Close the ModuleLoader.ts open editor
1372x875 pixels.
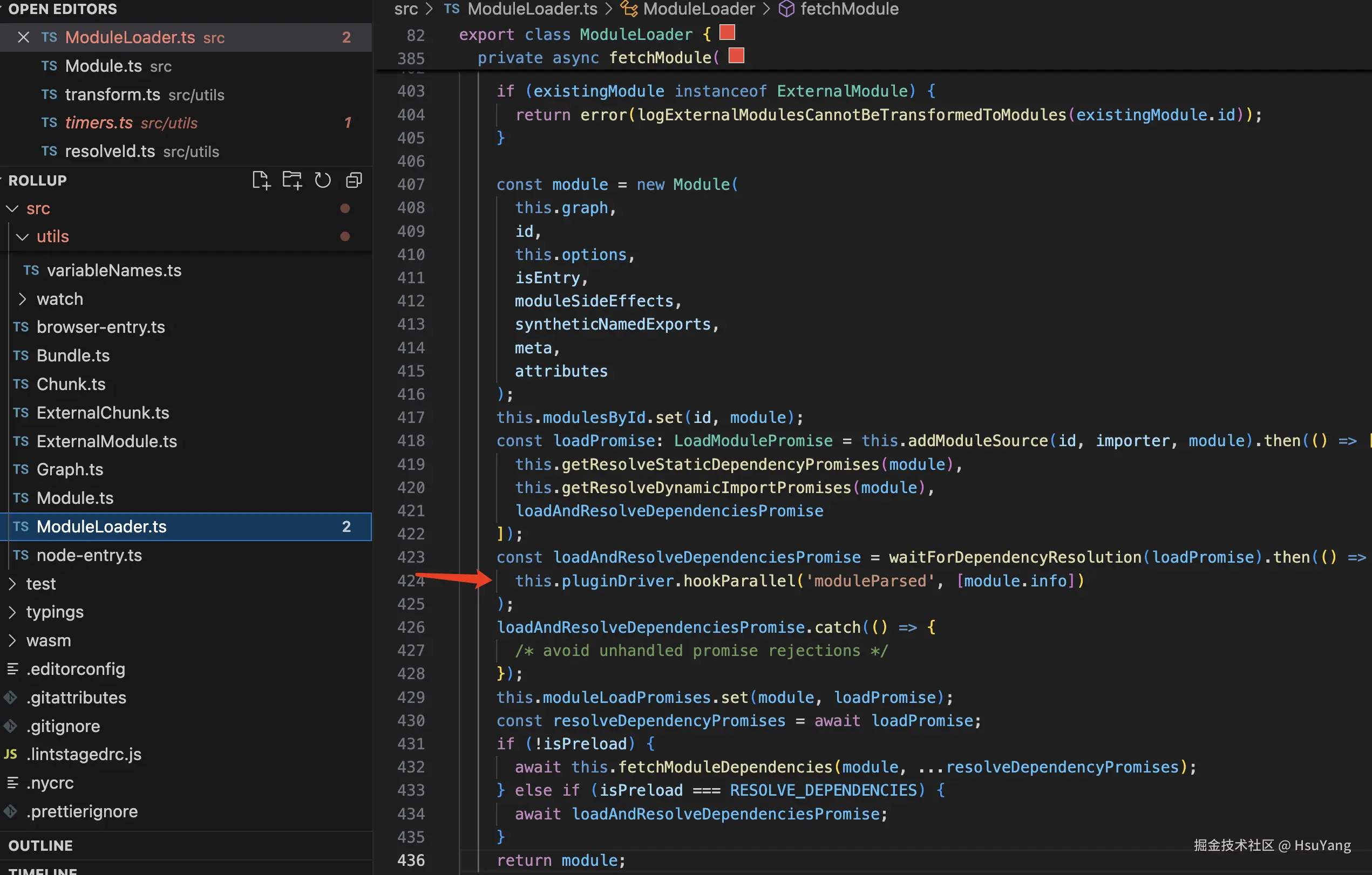point(23,37)
